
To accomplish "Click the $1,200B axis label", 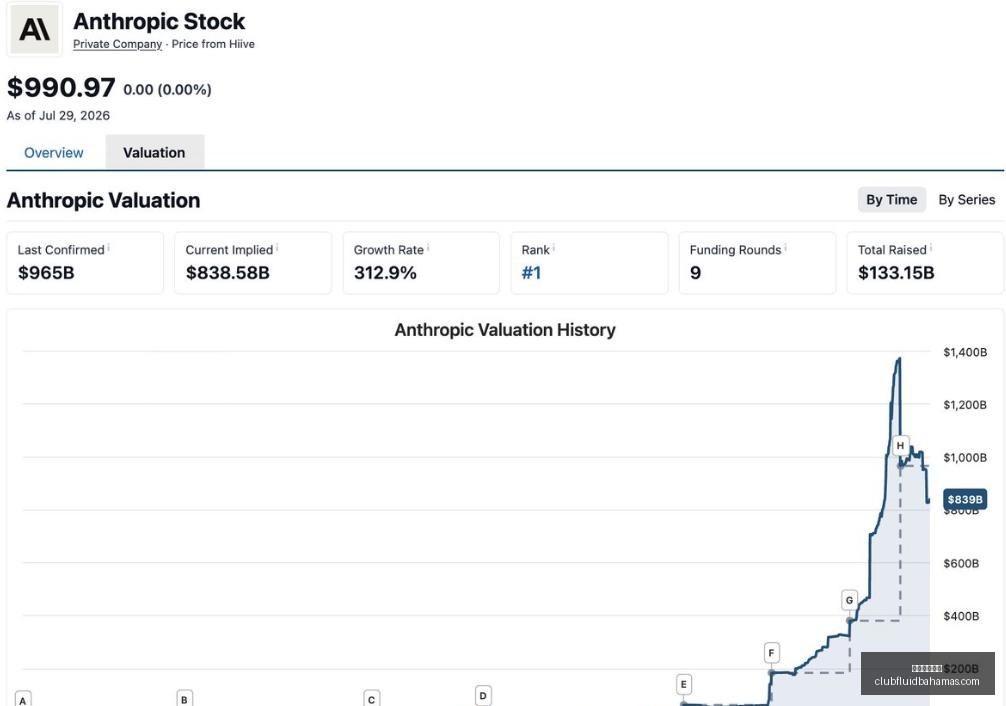I will coord(965,405).
